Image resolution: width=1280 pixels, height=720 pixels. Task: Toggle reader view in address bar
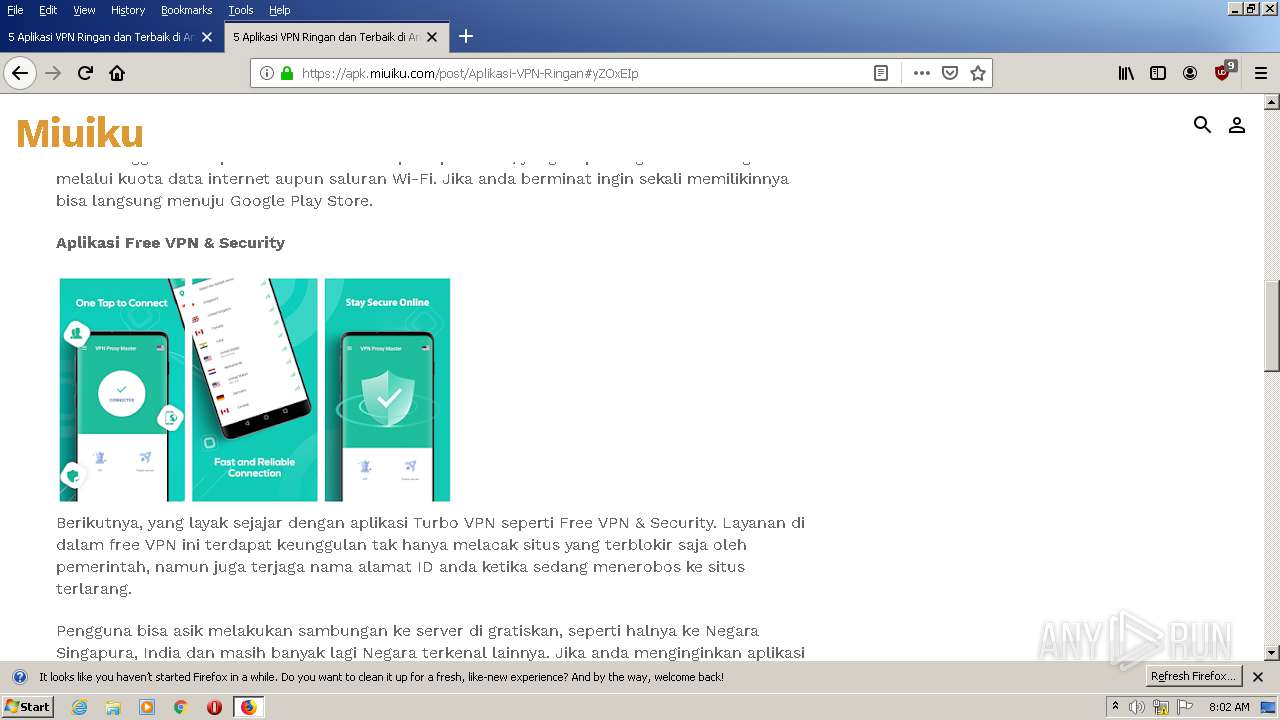pos(881,73)
